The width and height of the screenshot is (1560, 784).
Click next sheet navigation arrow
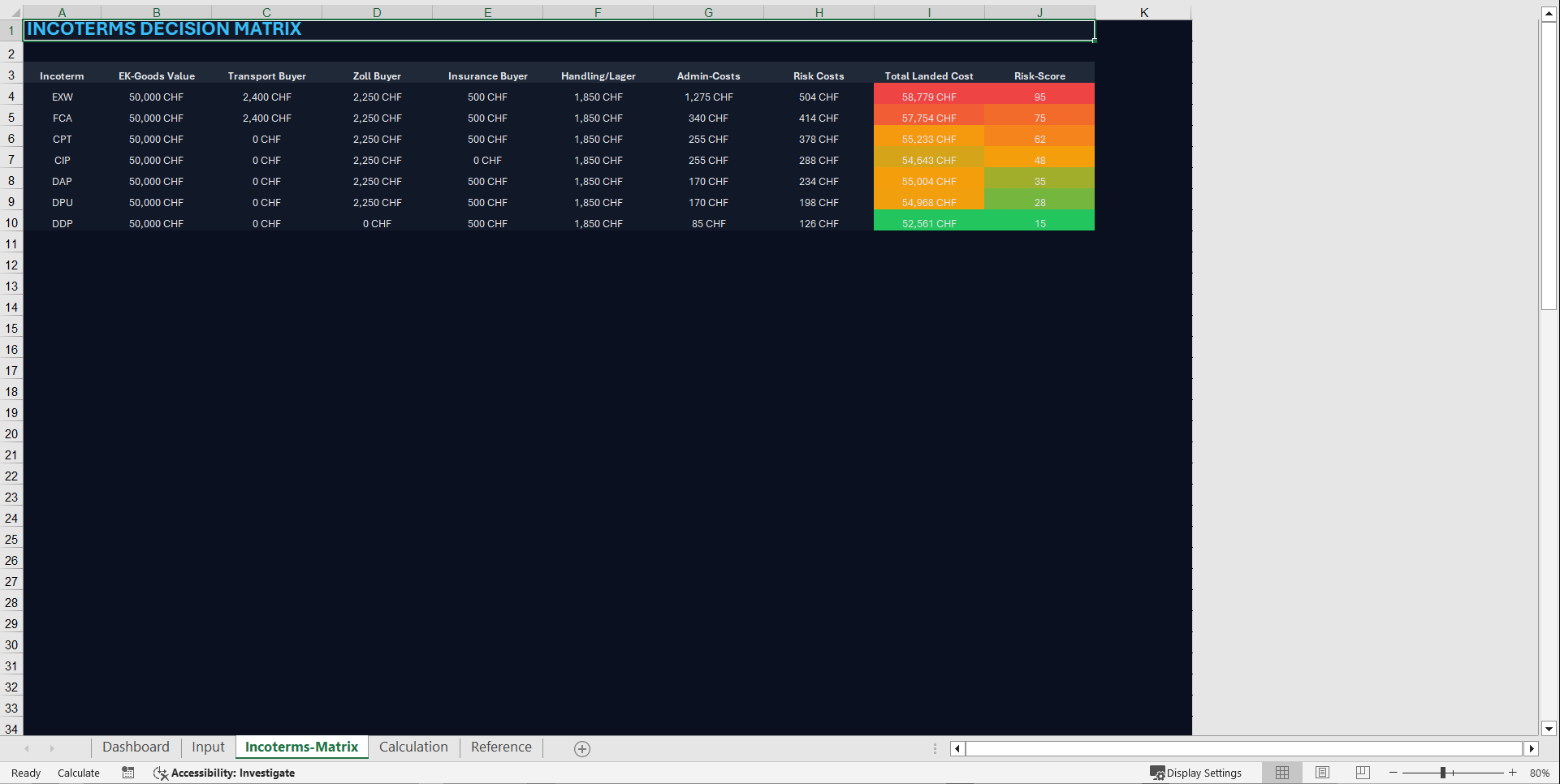(x=52, y=748)
